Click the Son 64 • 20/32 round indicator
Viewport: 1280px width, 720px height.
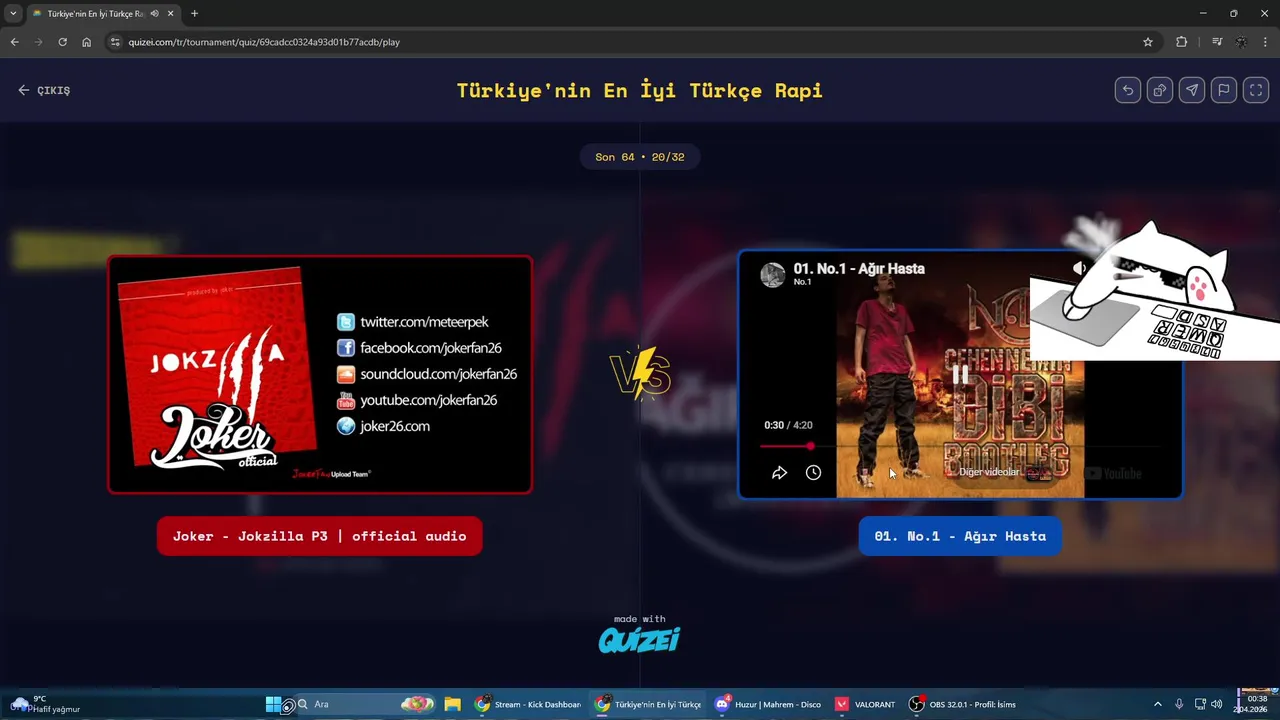[640, 157]
